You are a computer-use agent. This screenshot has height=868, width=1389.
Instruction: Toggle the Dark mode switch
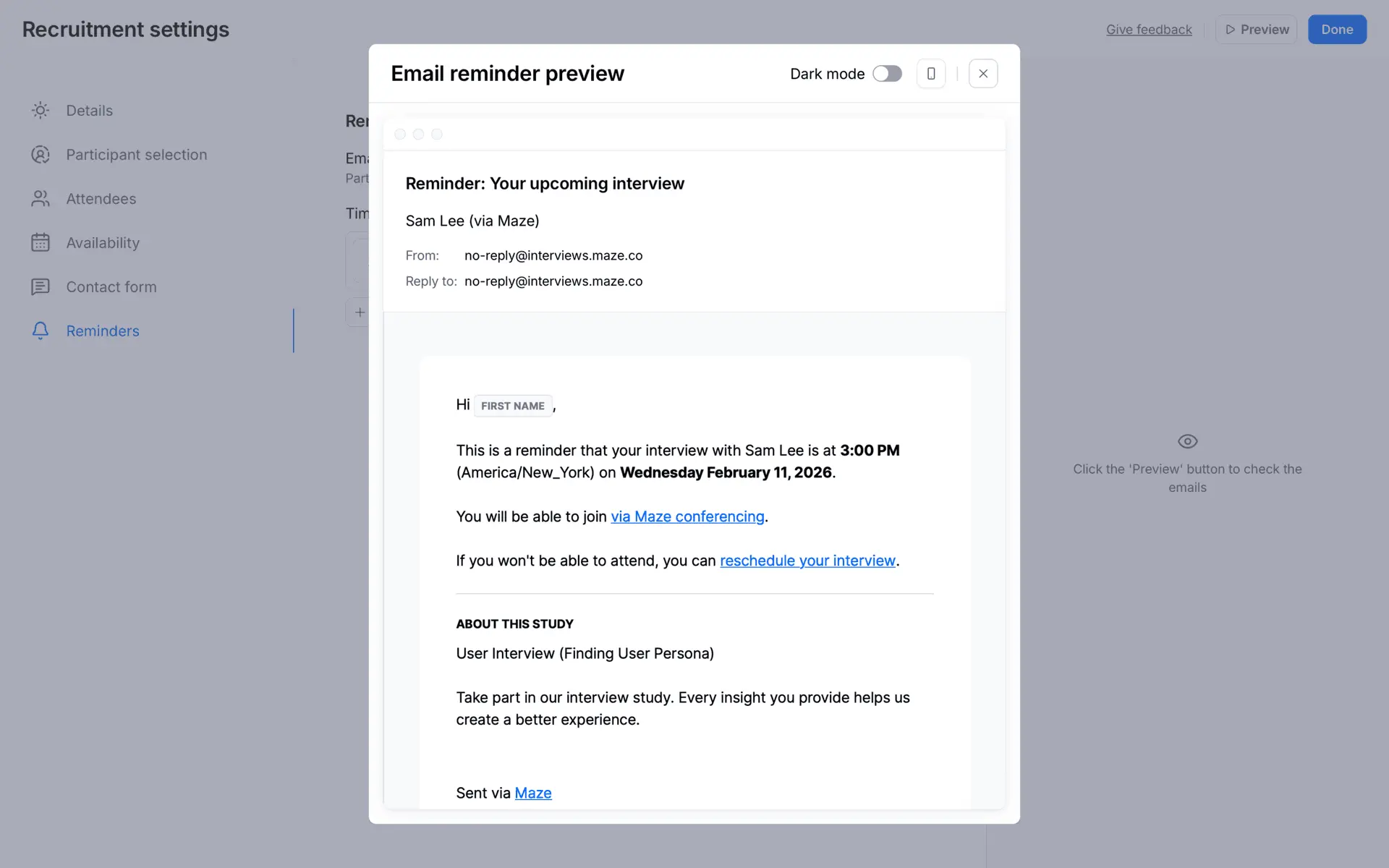point(887,74)
